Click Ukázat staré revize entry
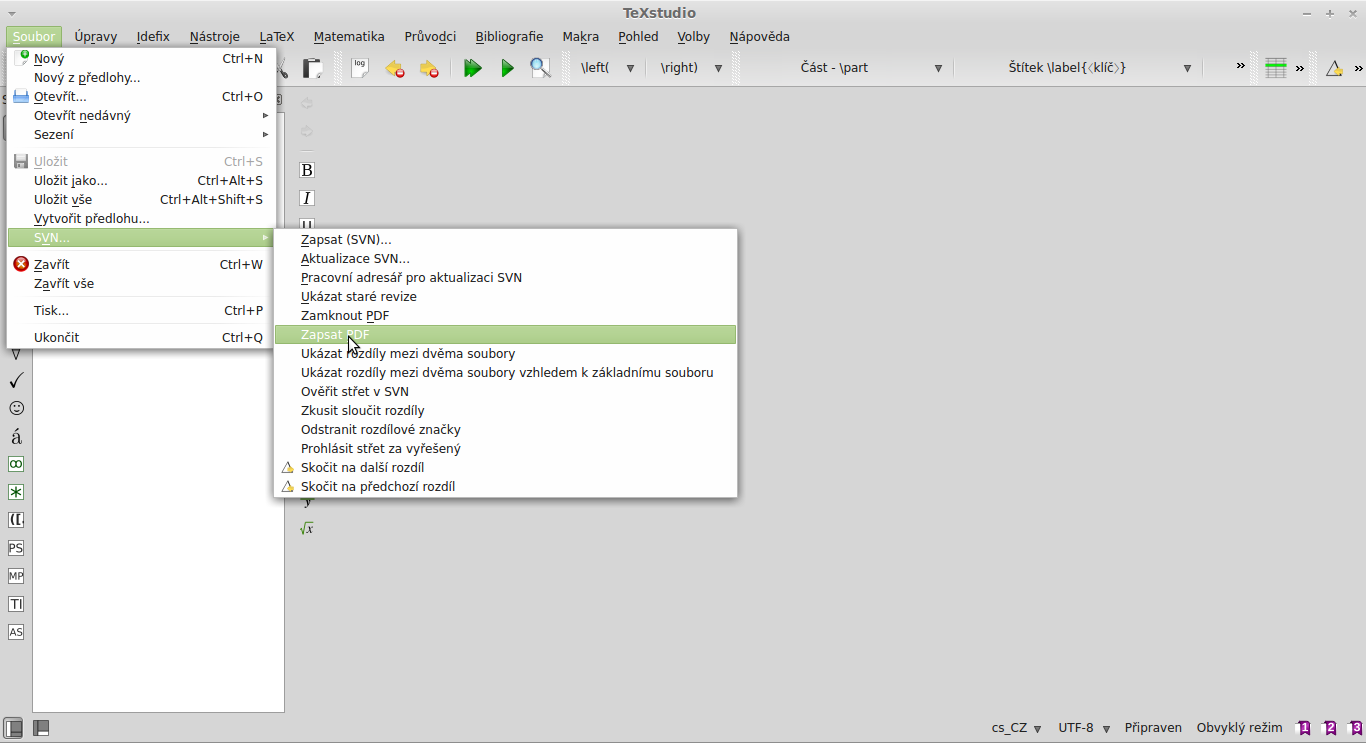This screenshot has height=743, width=1366. pyautogui.click(x=506, y=297)
